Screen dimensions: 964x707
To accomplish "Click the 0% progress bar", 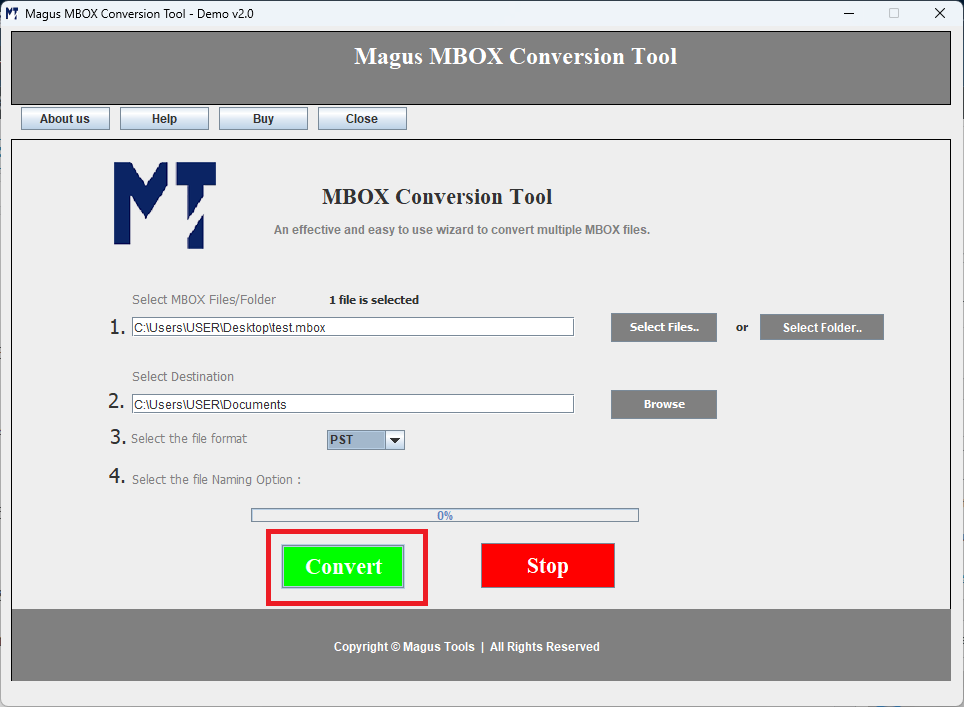I will (445, 515).
